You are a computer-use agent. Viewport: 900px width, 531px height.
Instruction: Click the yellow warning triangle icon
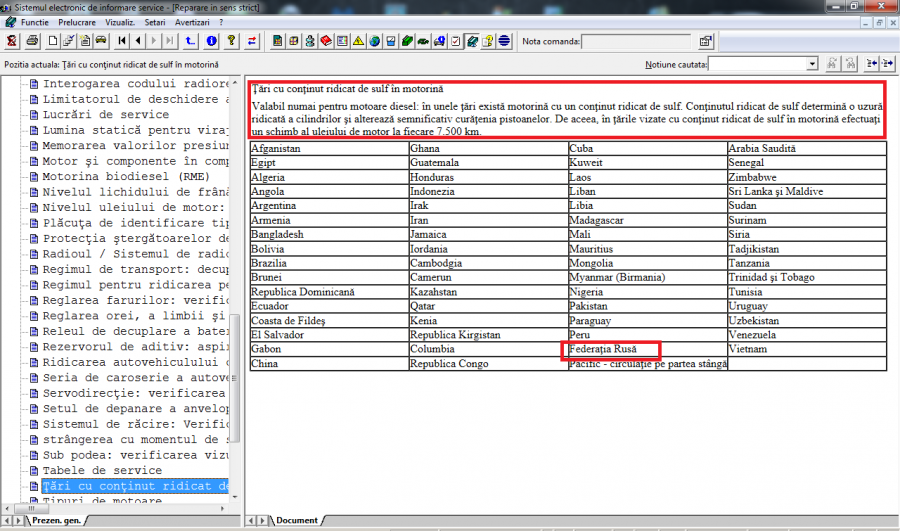click(357, 41)
